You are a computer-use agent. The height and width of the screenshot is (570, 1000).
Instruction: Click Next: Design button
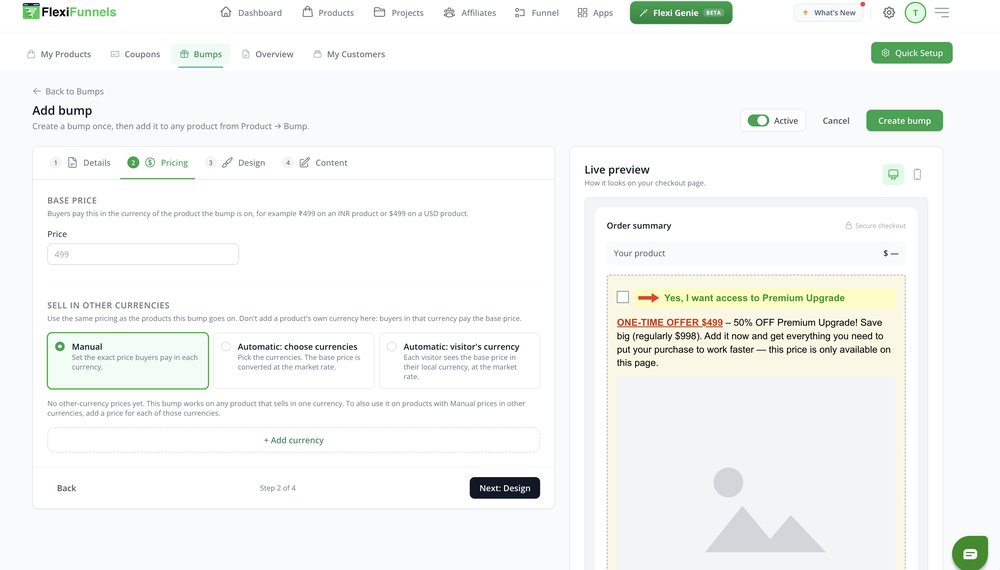pyautogui.click(x=504, y=488)
